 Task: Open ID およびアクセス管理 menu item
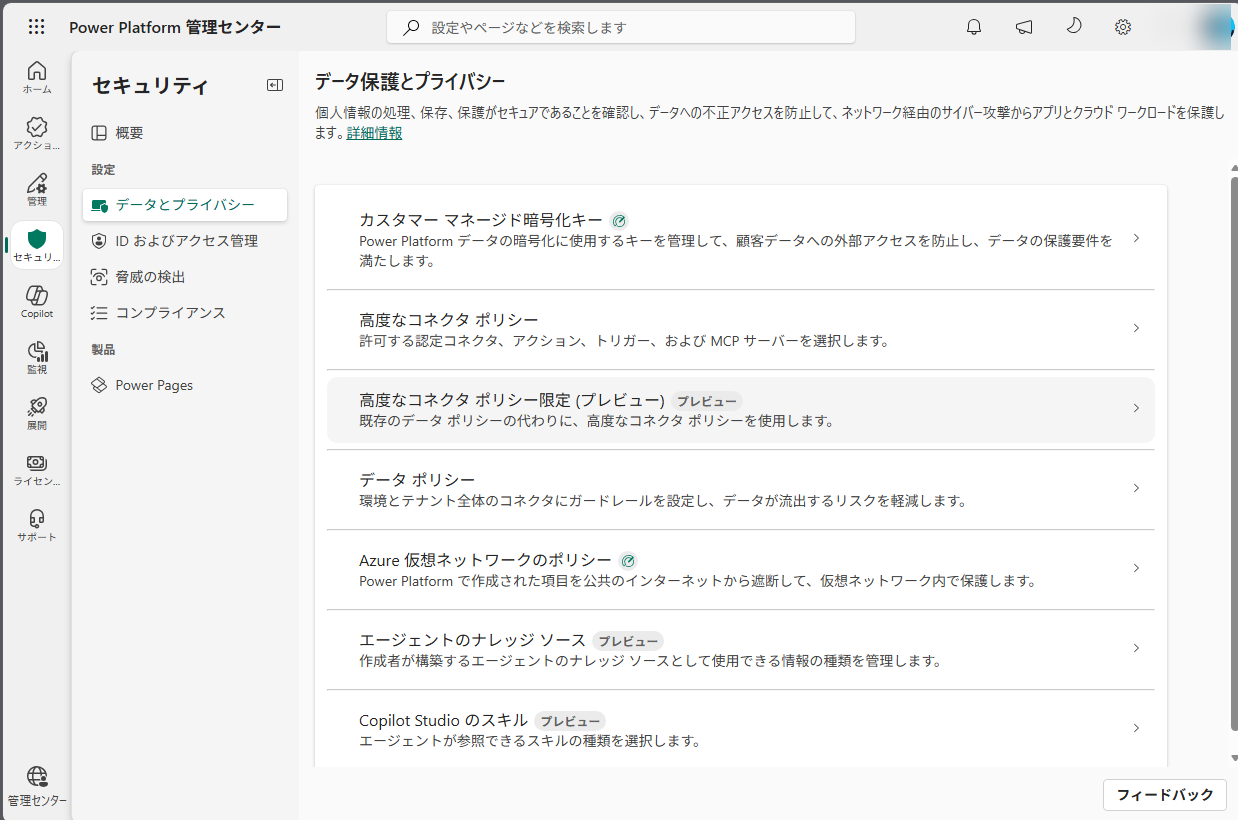[x=185, y=241]
